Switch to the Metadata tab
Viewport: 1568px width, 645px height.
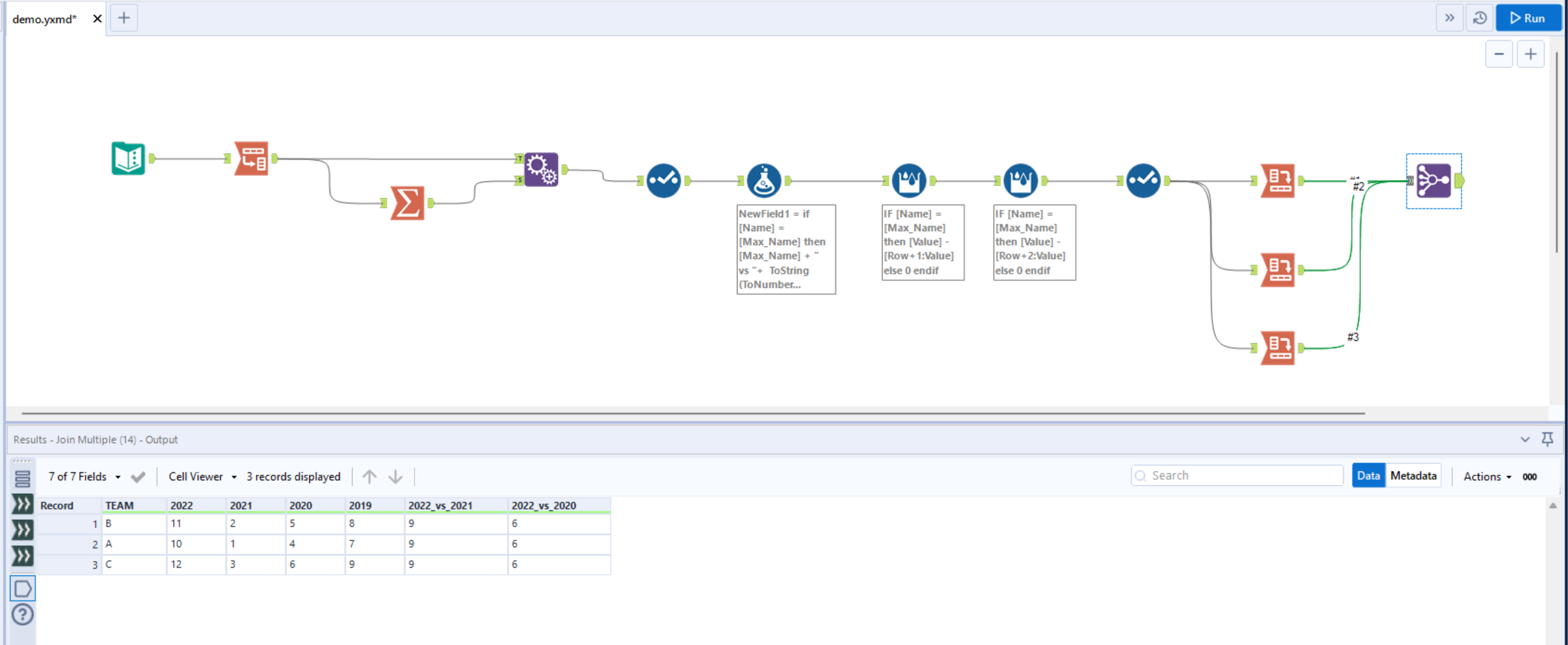click(1414, 475)
